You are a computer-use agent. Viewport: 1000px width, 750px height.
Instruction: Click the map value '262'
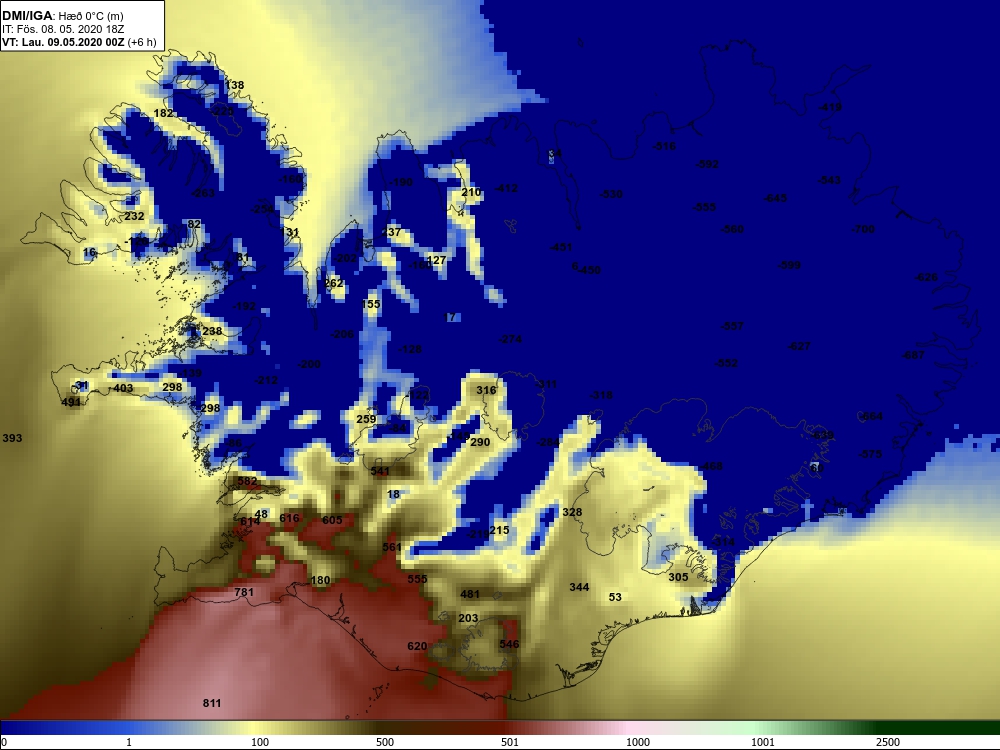point(334,283)
